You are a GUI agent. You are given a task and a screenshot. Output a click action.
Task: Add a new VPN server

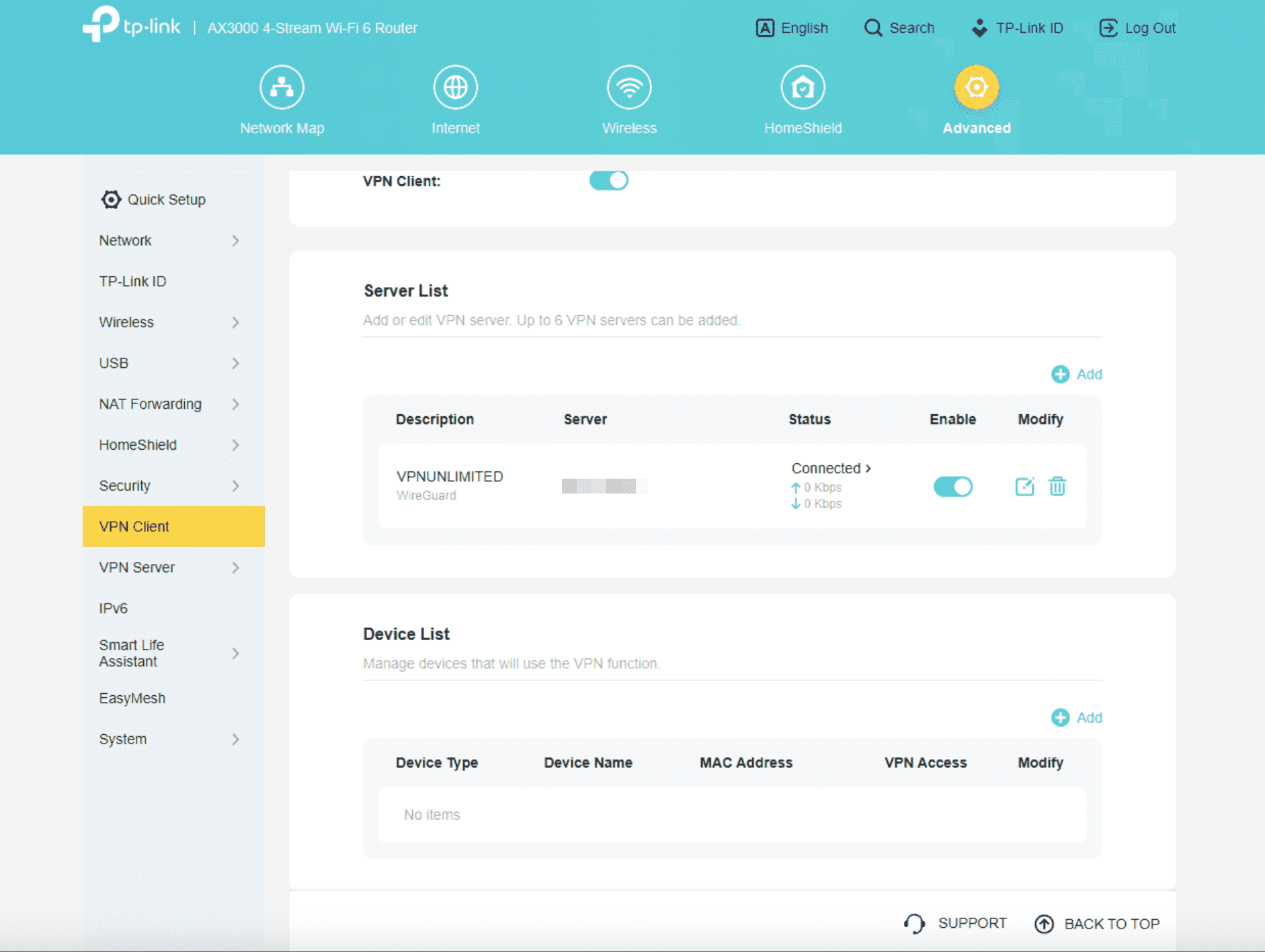click(1075, 374)
